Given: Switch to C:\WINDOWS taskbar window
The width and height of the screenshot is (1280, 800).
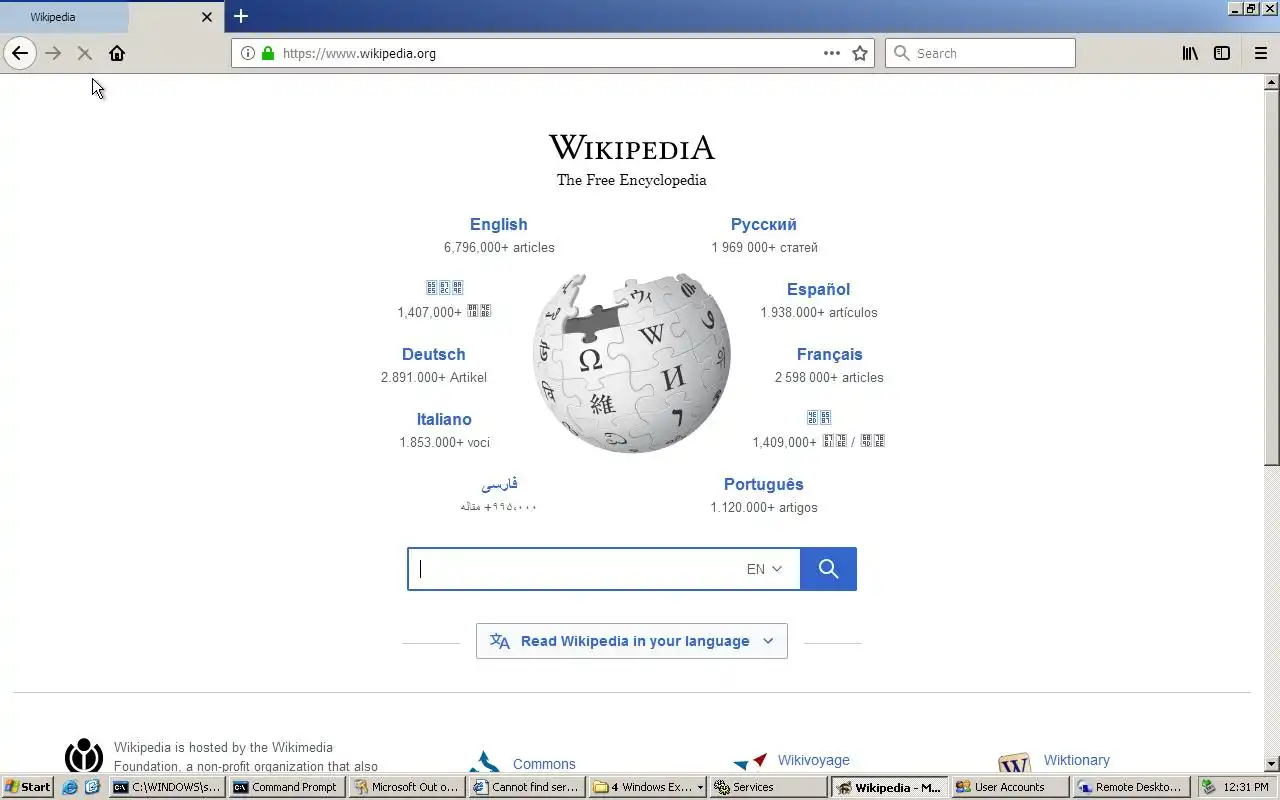Looking at the screenshot, I should coord(166,787).
